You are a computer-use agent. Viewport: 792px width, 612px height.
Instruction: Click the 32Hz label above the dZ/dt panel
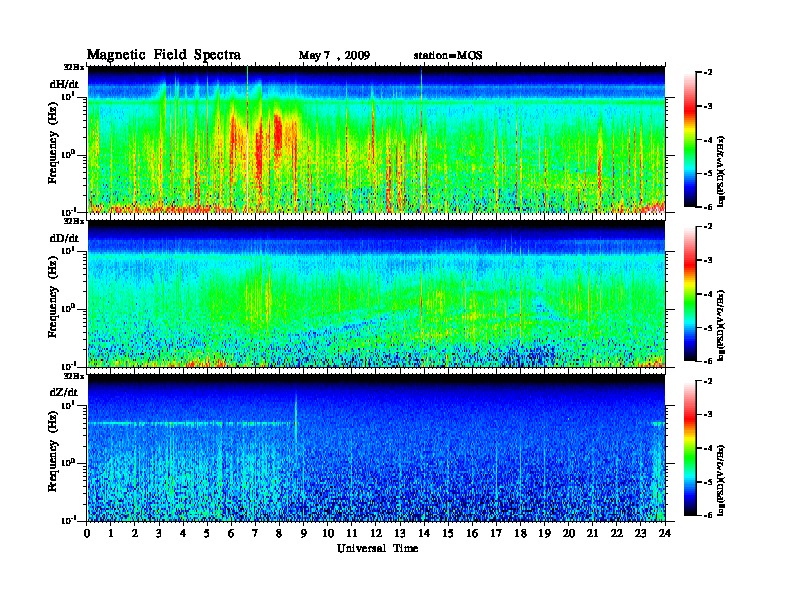click(x=74, y=376)
